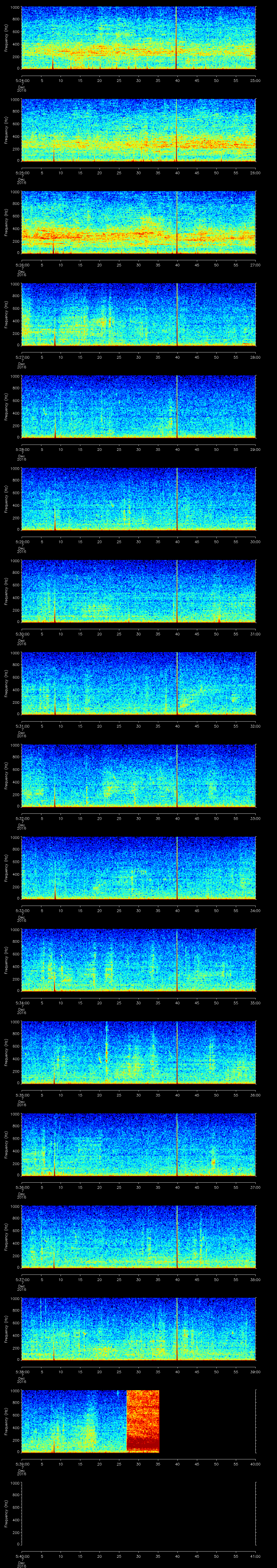Select the spectrogram panel starting at 5:35:00
This screenshot has width=277, height=1568.
pos(138,1052)
